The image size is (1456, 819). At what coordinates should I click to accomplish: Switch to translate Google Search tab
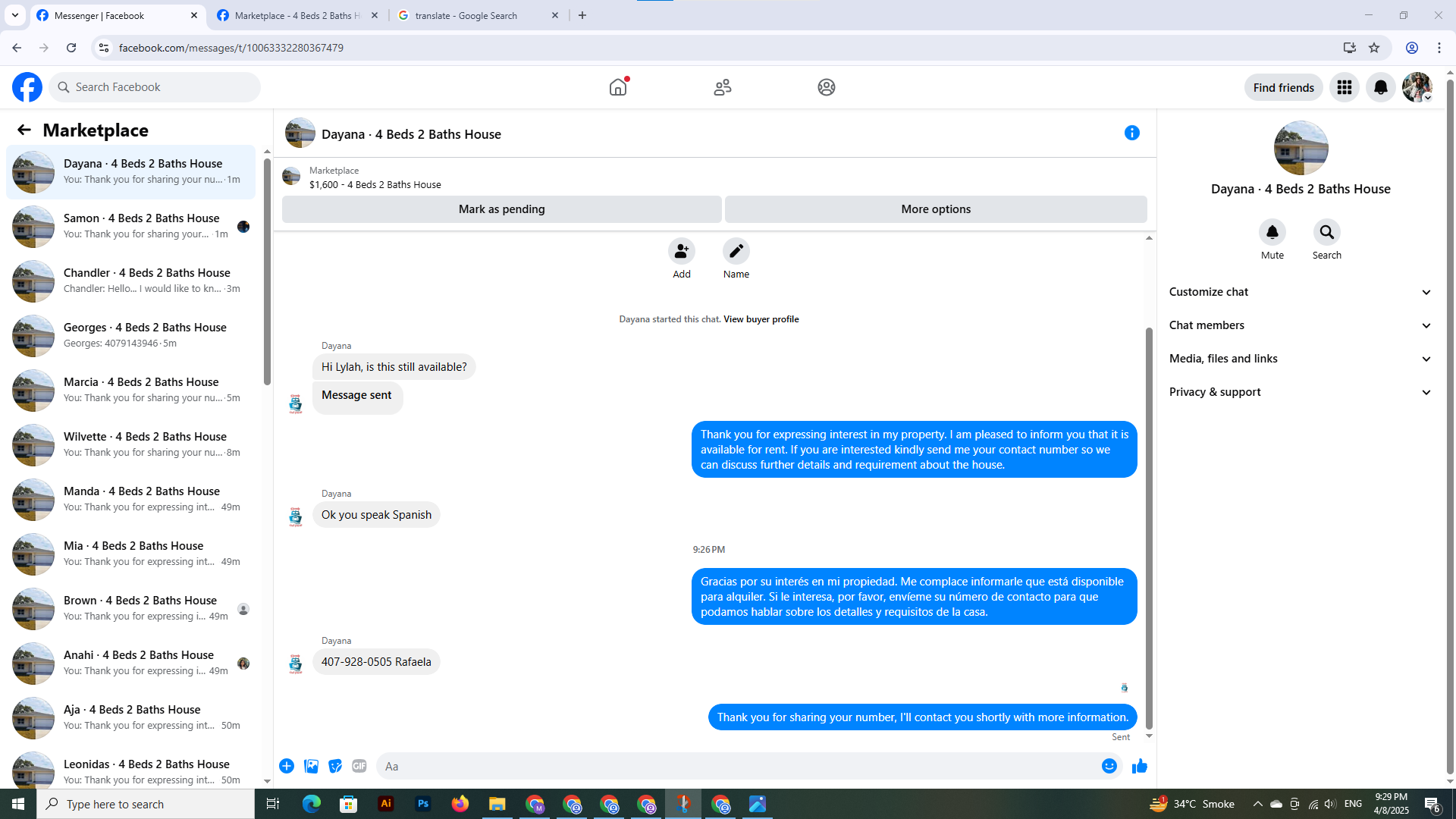466,15
